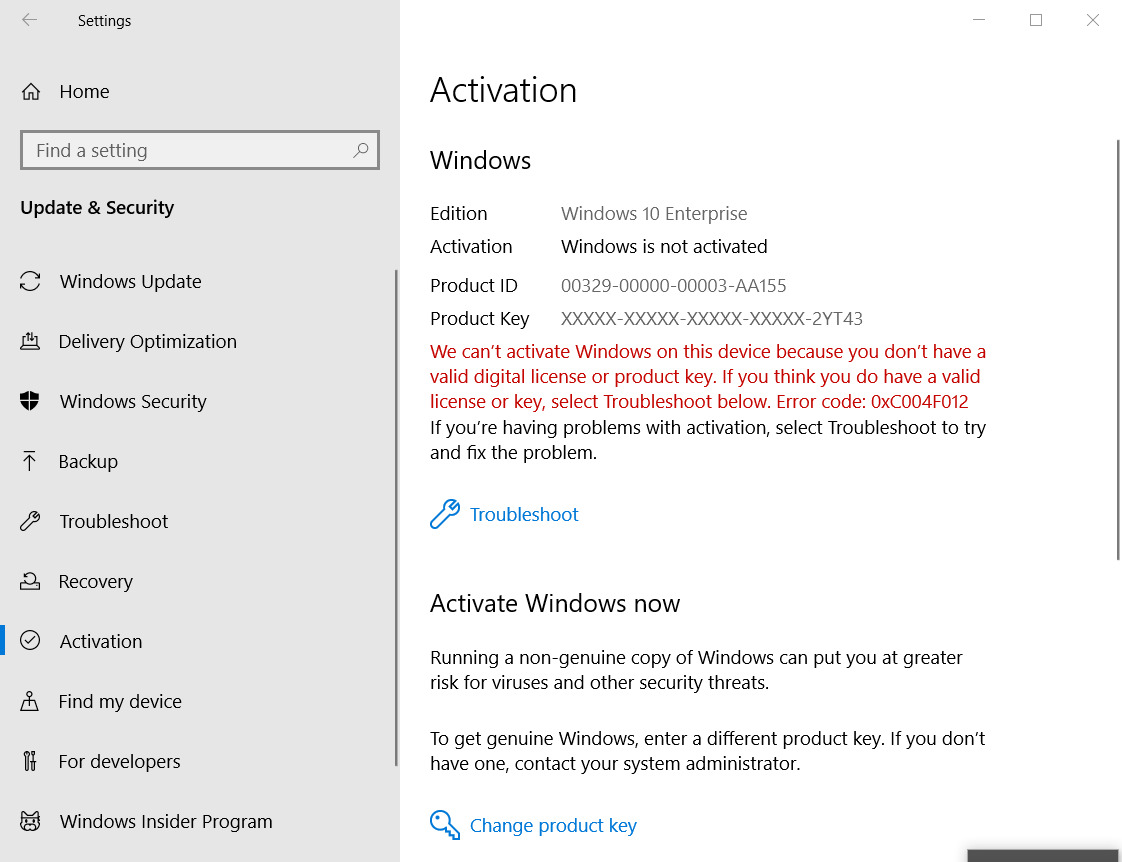This screenshot has width=1122, height=862.
Task: Click the search magnifier icon
Action: pyautogui.click(x=361, y=150)
